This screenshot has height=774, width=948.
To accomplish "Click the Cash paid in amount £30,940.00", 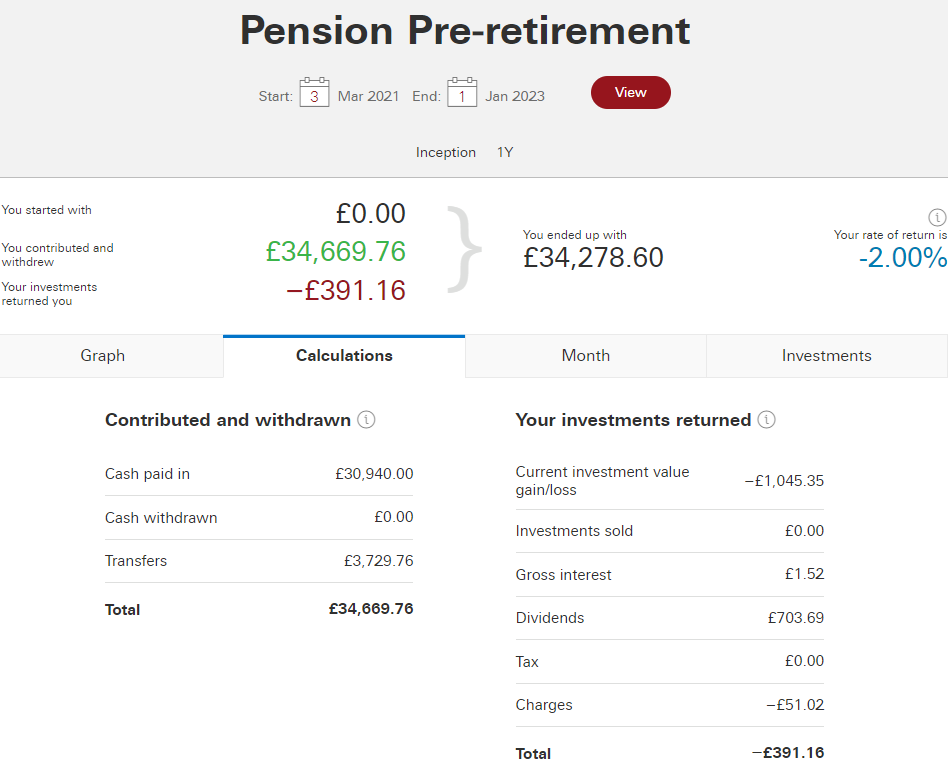I will click(x=374, y=474).
